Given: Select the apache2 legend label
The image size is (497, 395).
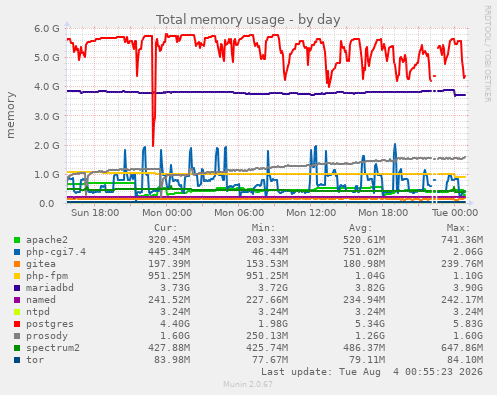Looking at the screenshot, I should point(47,240).
